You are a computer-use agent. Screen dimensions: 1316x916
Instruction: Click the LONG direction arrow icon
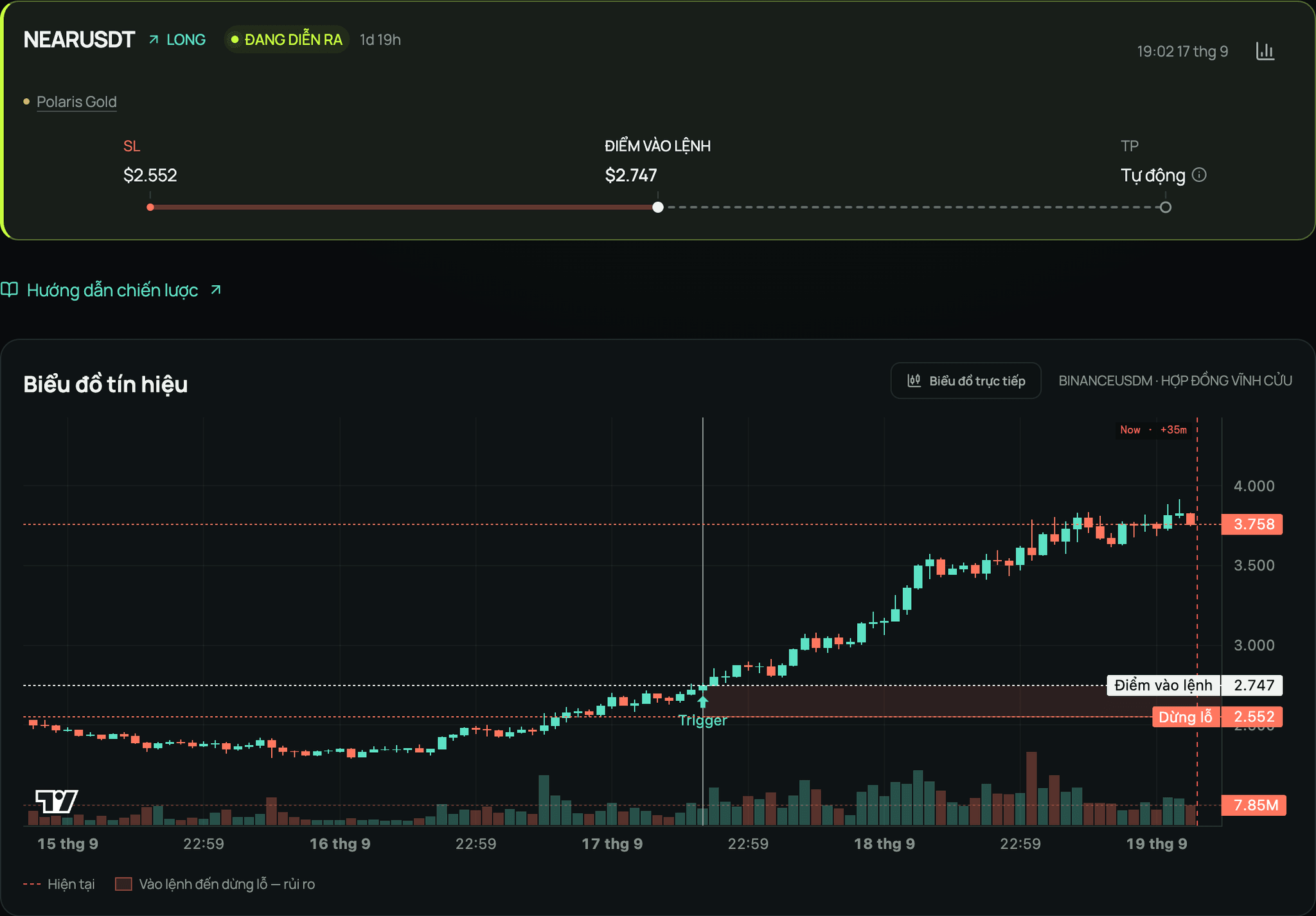coord(154,40)
